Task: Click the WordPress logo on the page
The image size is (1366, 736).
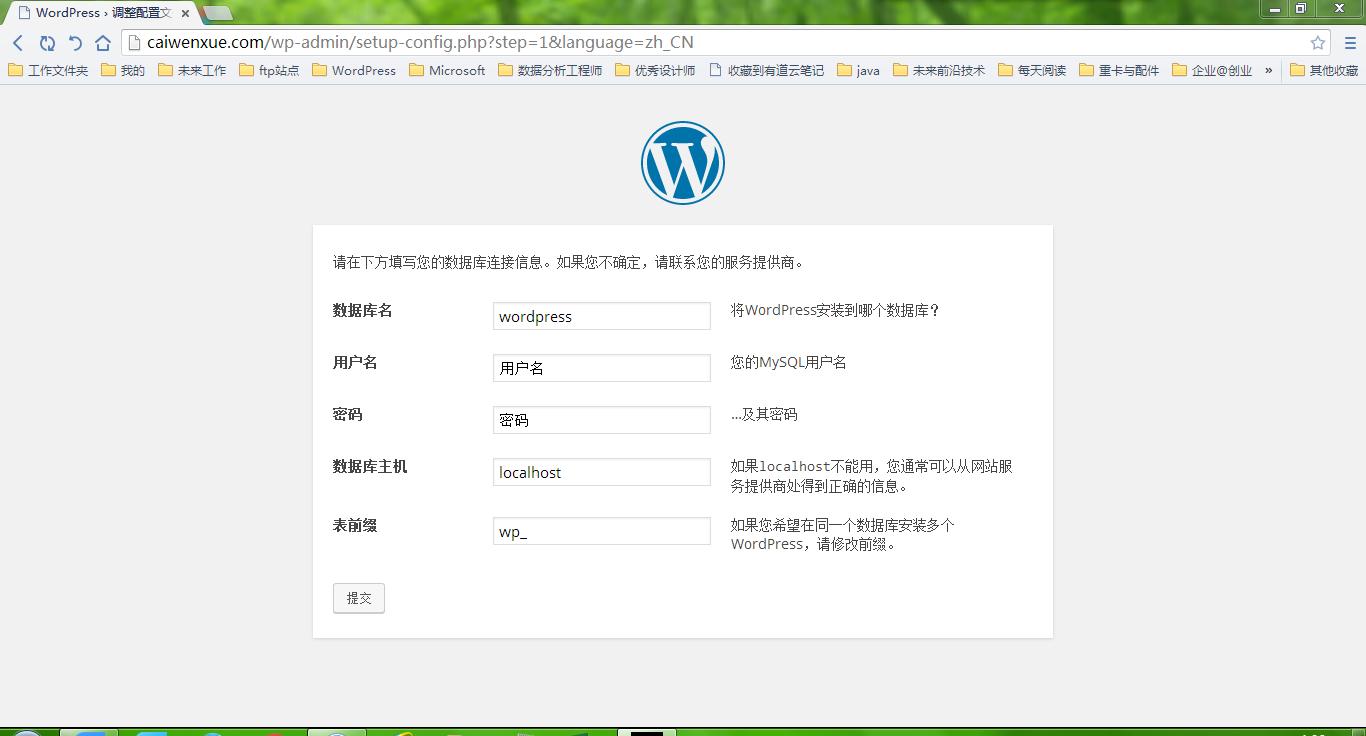Action: 682,162
